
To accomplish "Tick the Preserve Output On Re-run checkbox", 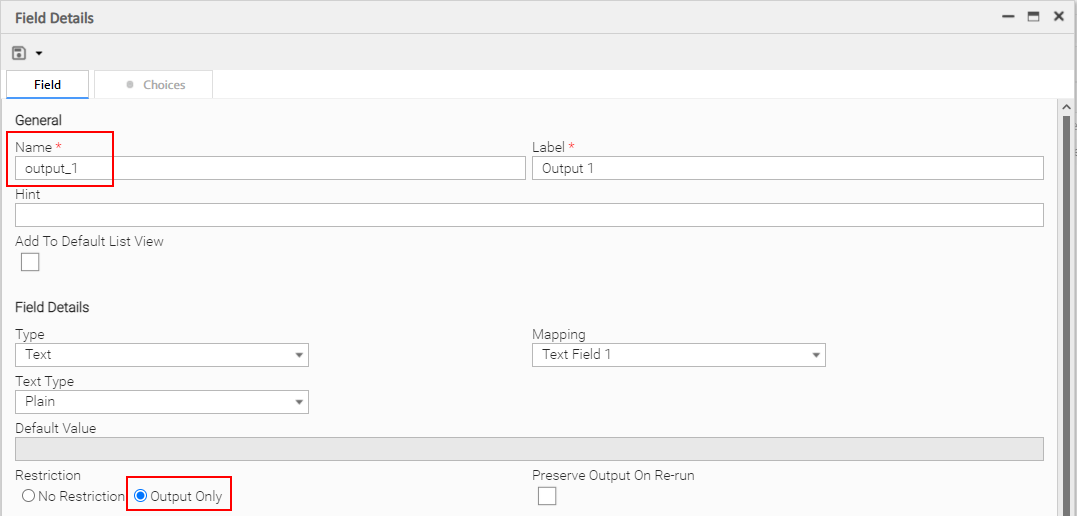I will click(547, 496).
